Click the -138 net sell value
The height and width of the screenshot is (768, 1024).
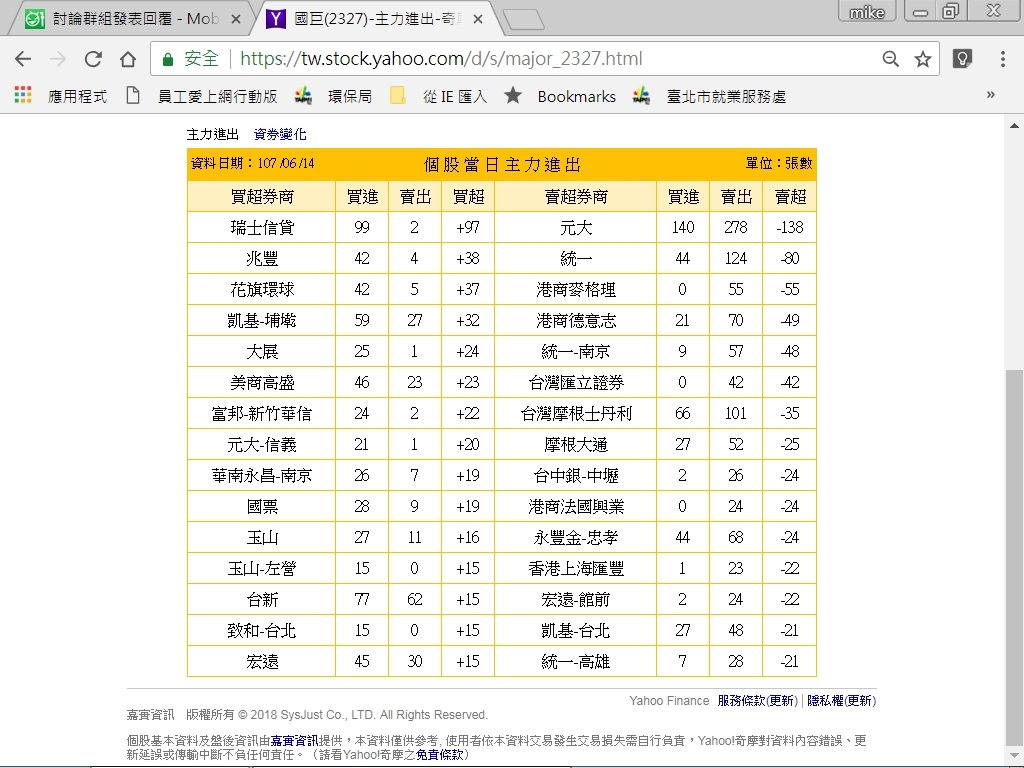tap(790, 227)
